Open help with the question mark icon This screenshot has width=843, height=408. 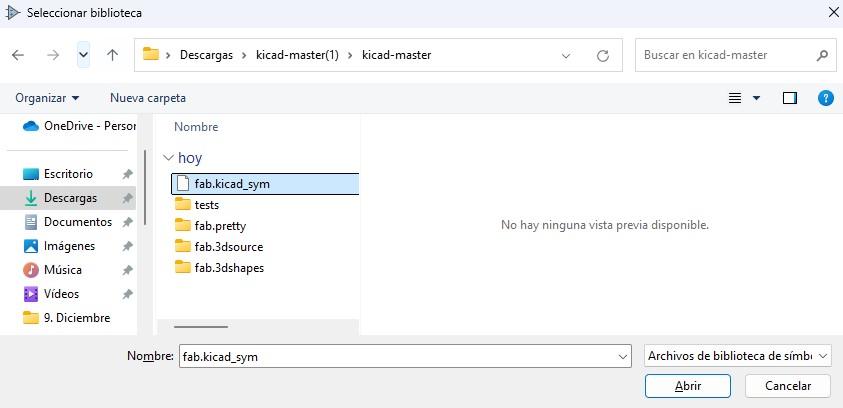click(825, 98)
